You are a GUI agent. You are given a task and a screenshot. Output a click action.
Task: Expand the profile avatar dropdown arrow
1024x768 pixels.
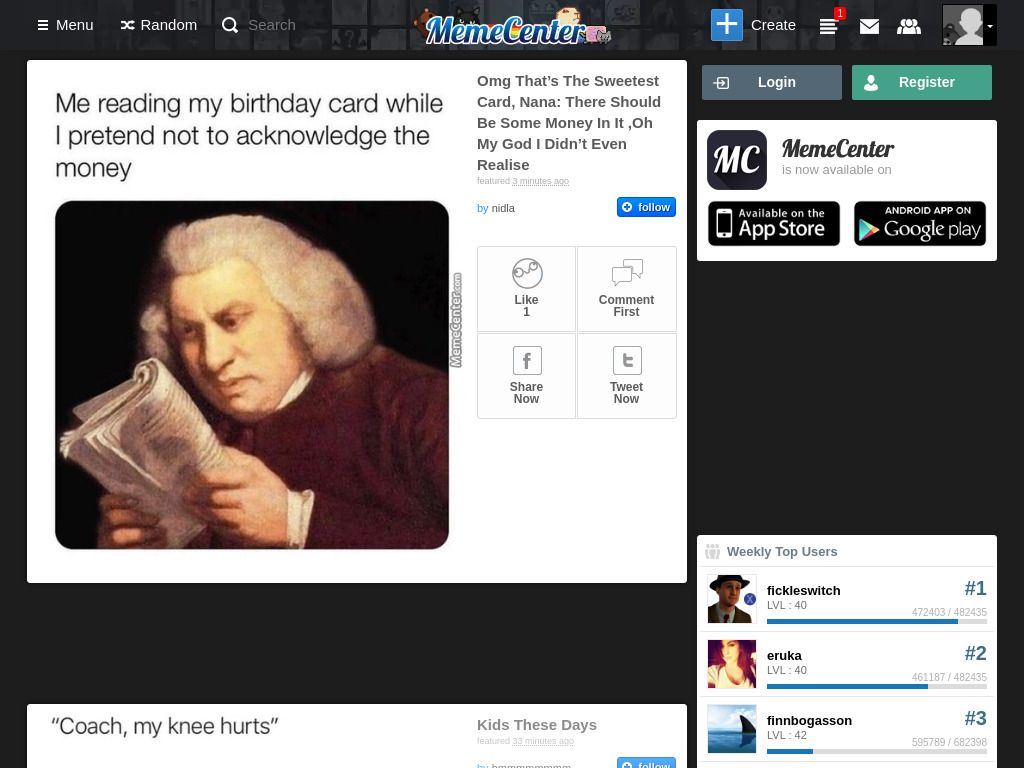click(x=990, y=26)
